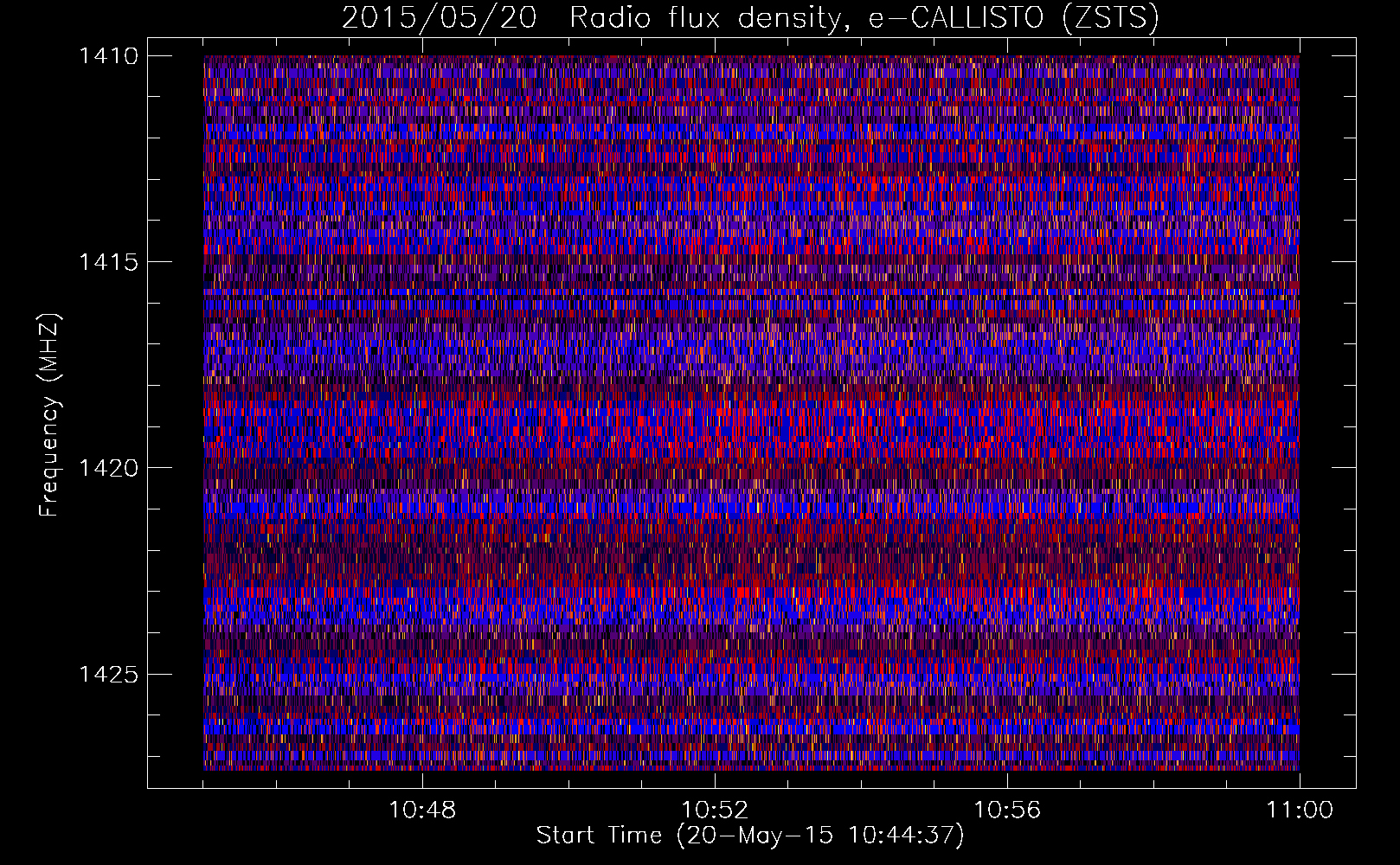Click the 10:52 time axis label
Viewport: 1400px width, 865px height.
(715, 811)
